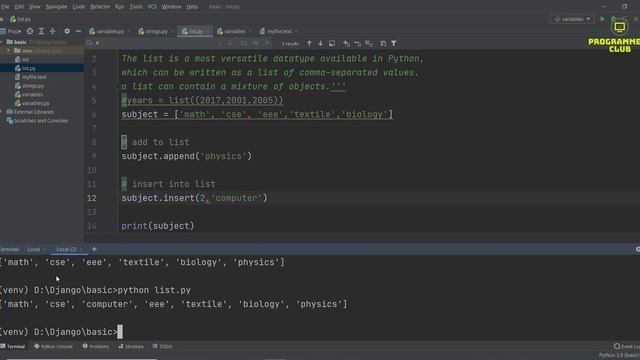This screenshot has width=640, height=360.
Task: Add a new terminal session
Action: (x=94, y=249)
